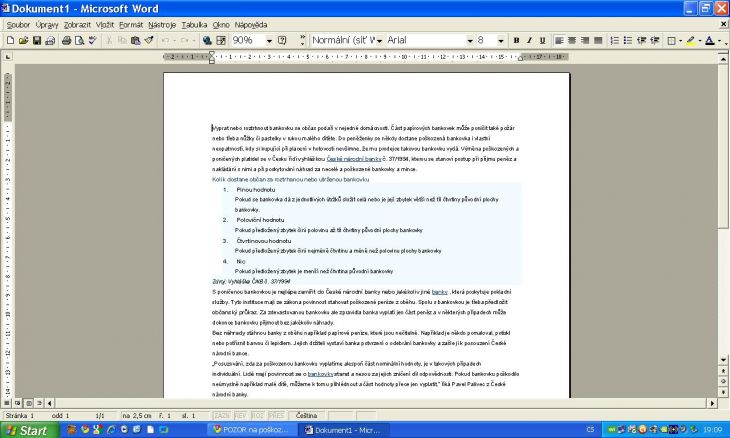Switch to Outline view button at bottom
This screenshot has height=438, width=730.
click(x=39, y=403)
